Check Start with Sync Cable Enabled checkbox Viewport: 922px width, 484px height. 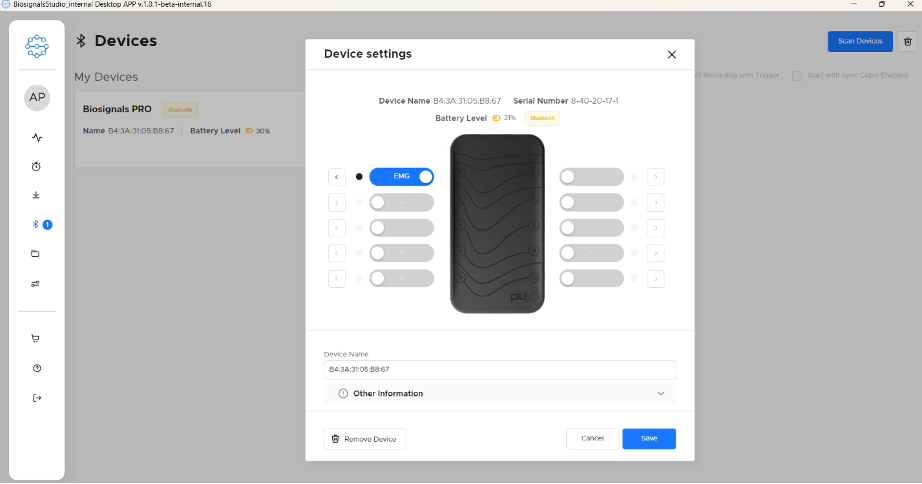[x=797, y=76]
